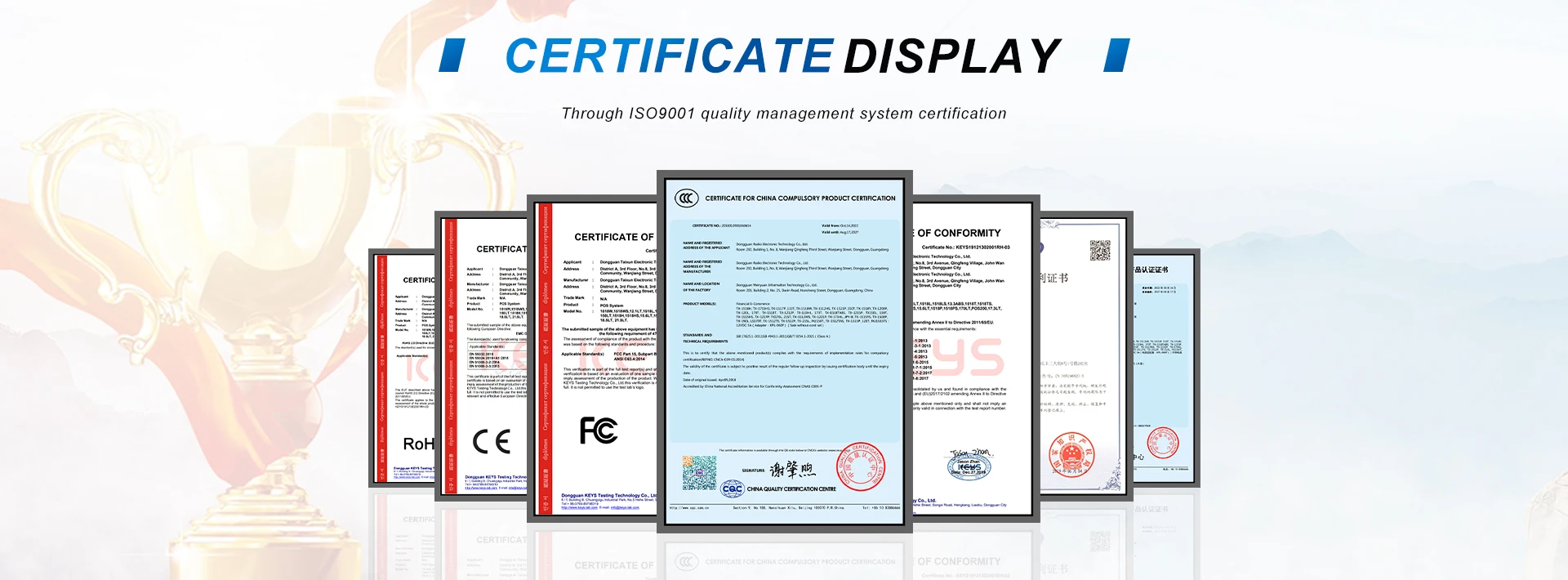
Task: Click the FC logo on FCC certificate
Action: [x=599, y=430]
